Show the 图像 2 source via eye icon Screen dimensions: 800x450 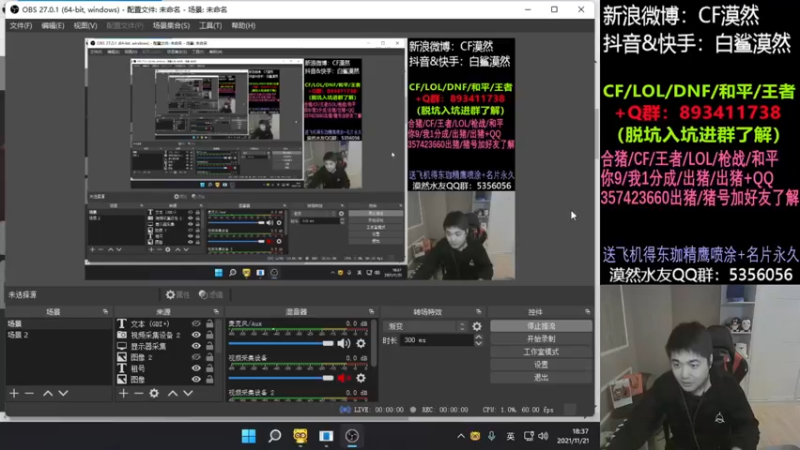196,357
